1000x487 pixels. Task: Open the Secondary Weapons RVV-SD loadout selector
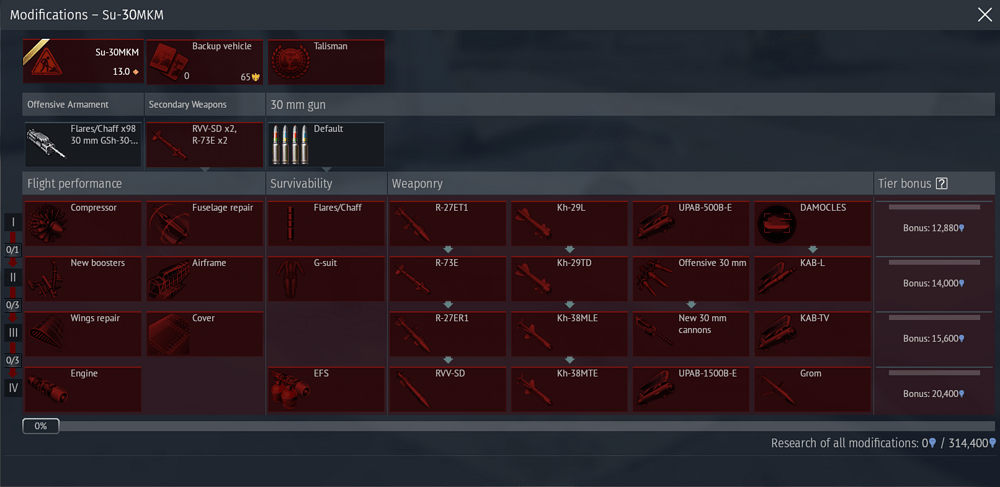tap(204, 144)
